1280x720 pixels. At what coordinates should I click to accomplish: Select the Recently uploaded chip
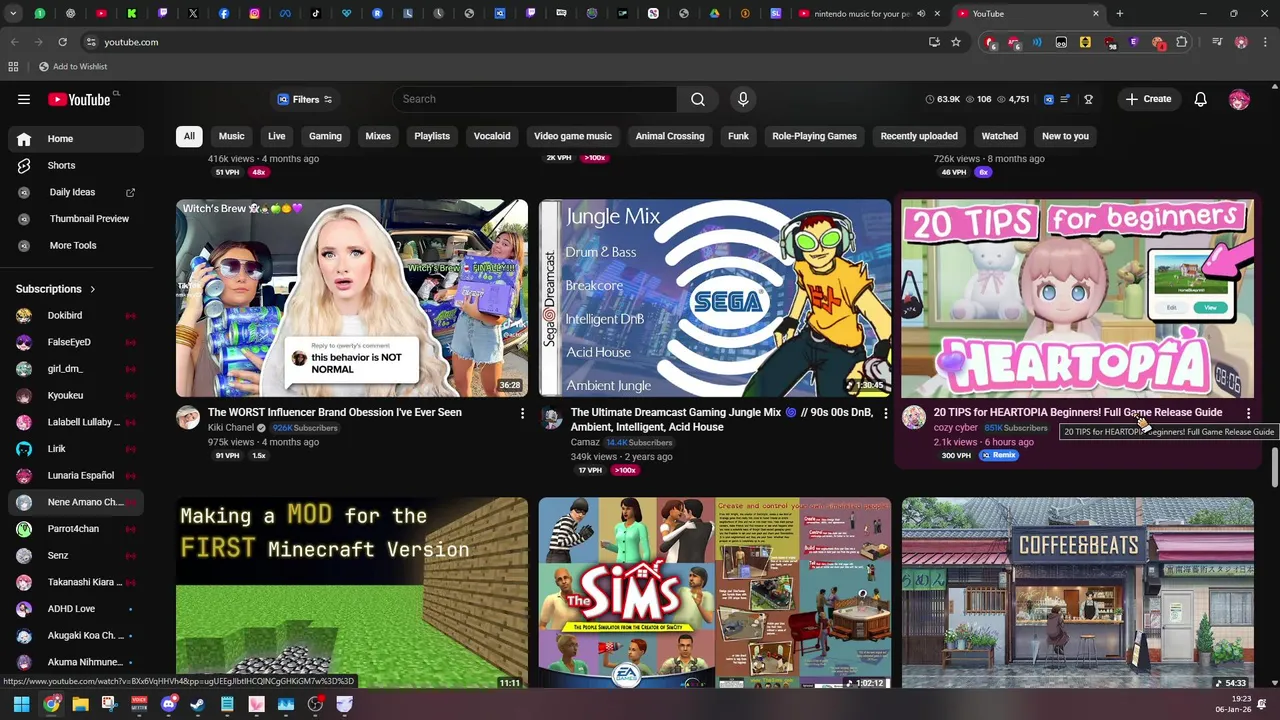[919, 136]
